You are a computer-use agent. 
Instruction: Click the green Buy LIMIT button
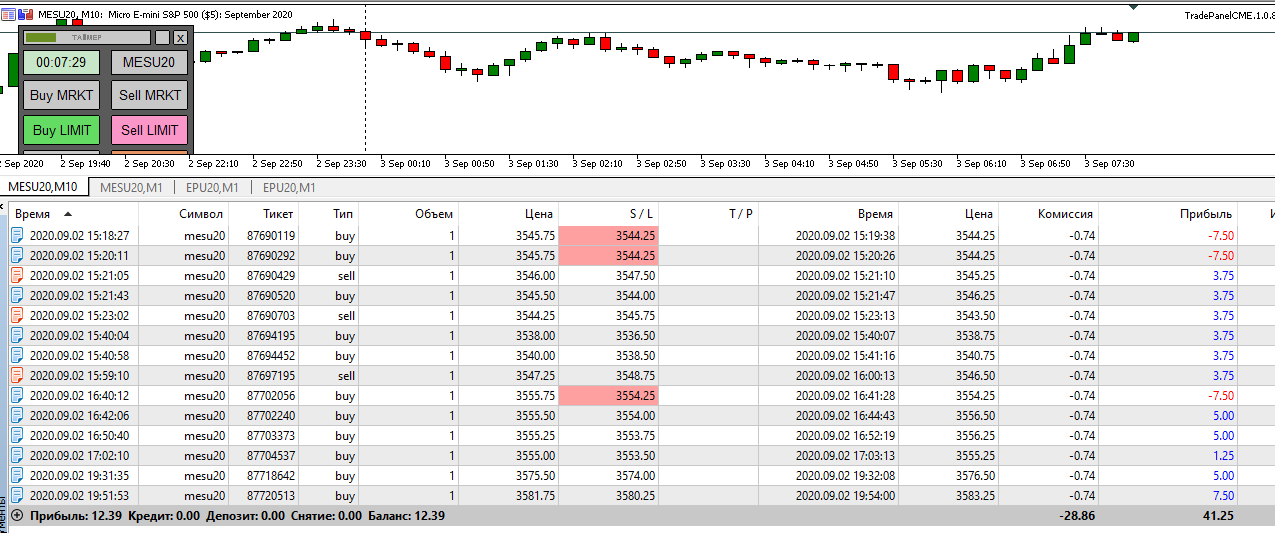tap(62, 130)
